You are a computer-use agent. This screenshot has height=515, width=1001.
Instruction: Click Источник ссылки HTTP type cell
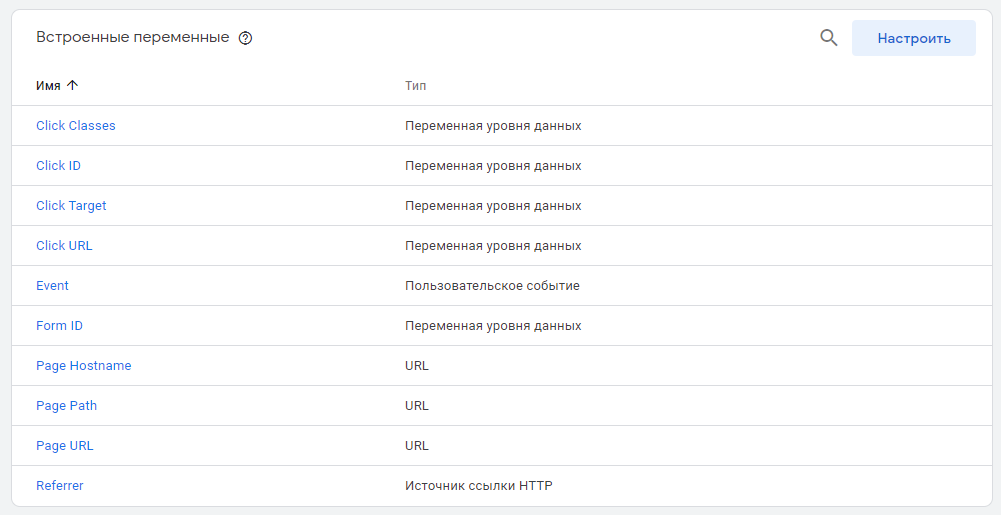point(478,486)
